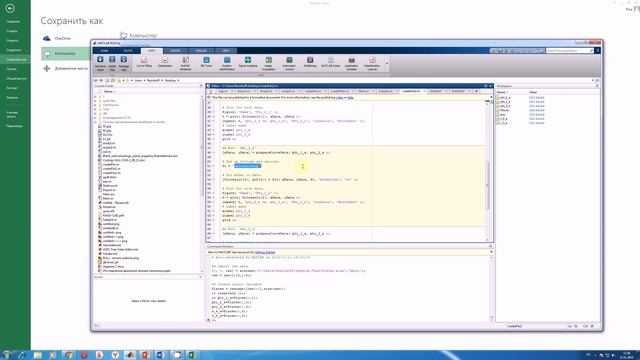The width and height of the screenshot is (640, 360).
Task: Open Параметры in Excel sidebar
Action: pyautogui.click(x=15, y=126)
